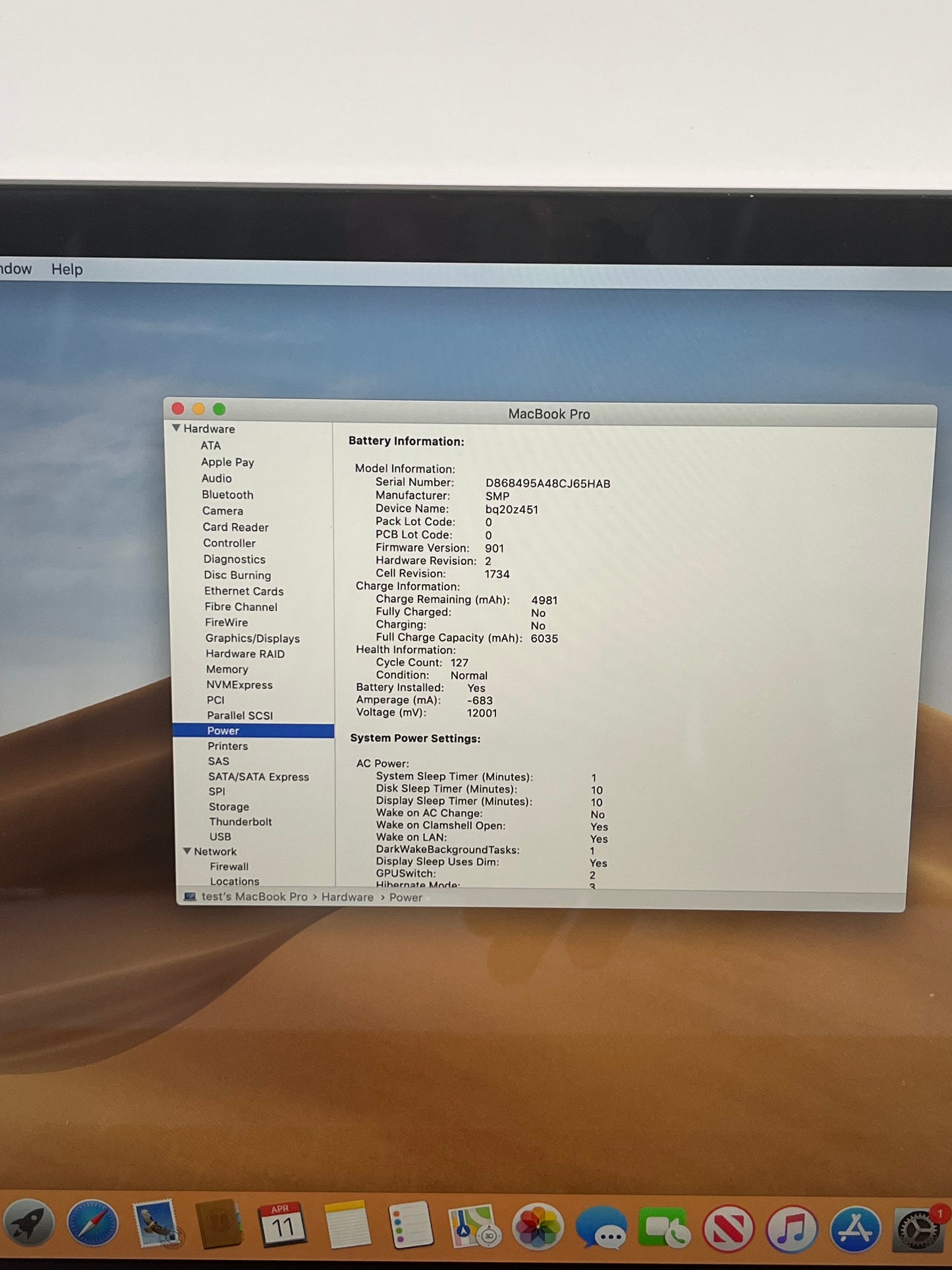
Task: Select Printers in the sidebar
Action: click(x=227, y=746)
